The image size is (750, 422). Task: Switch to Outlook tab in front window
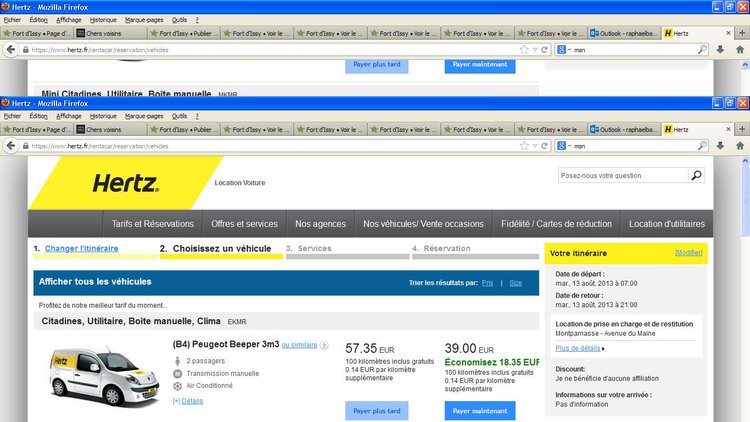coord(624,129)
